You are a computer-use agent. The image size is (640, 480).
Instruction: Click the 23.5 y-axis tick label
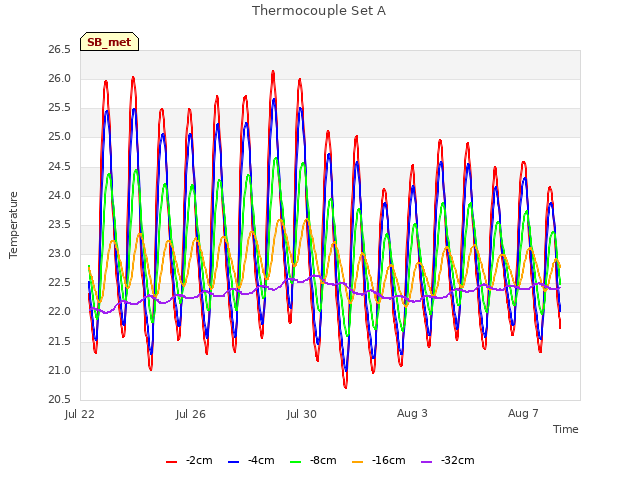pos(60,224)
